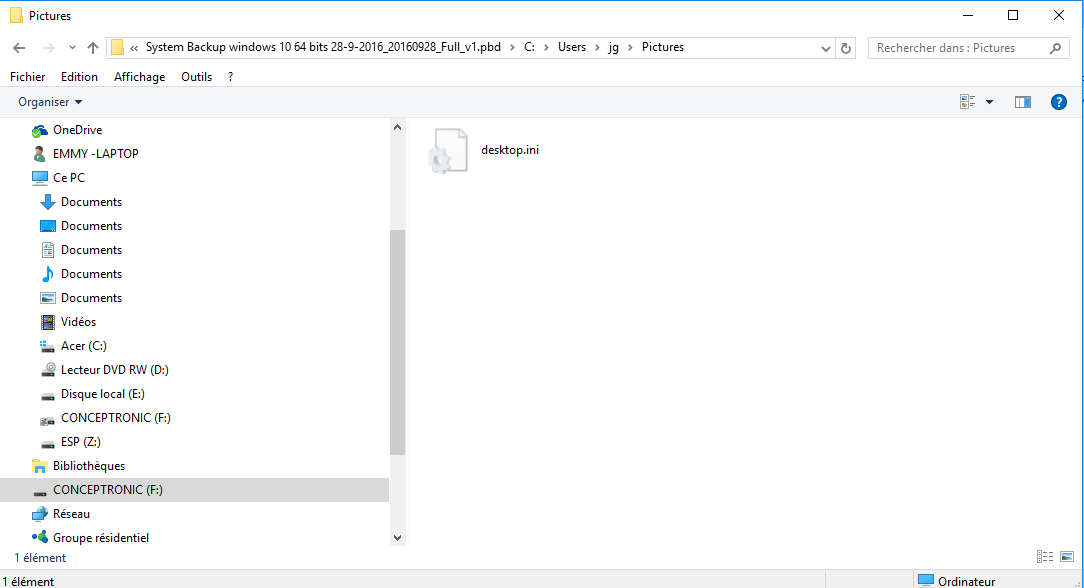1084x588 pixels.
Task: Expand the chevron after Users breadcrumb
Action: pos(597,48)
